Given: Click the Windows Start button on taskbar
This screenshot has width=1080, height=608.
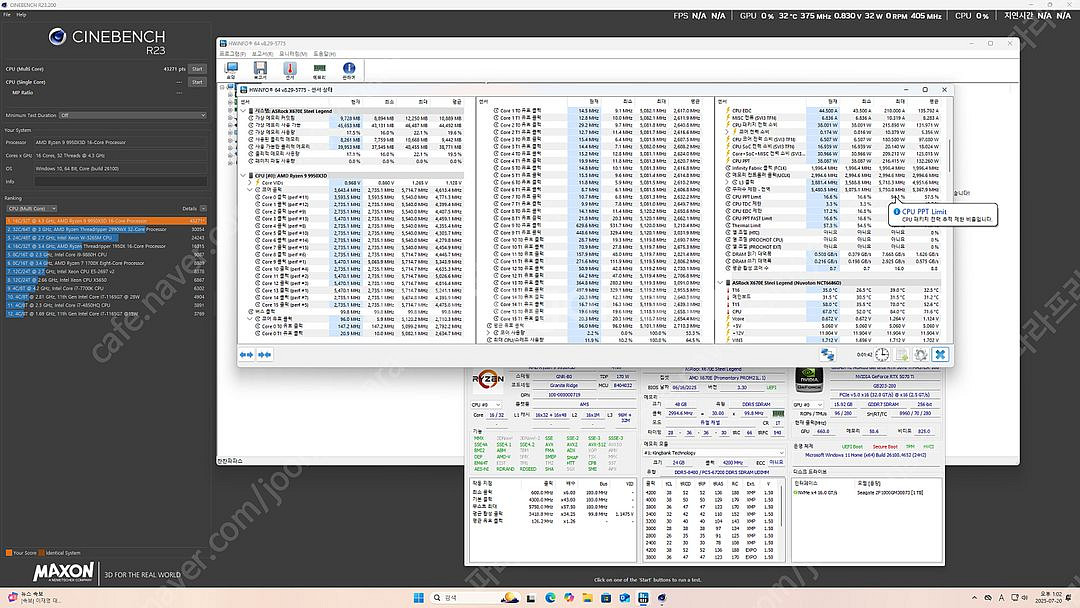Looking at the screenshot, I should [418, 598].
